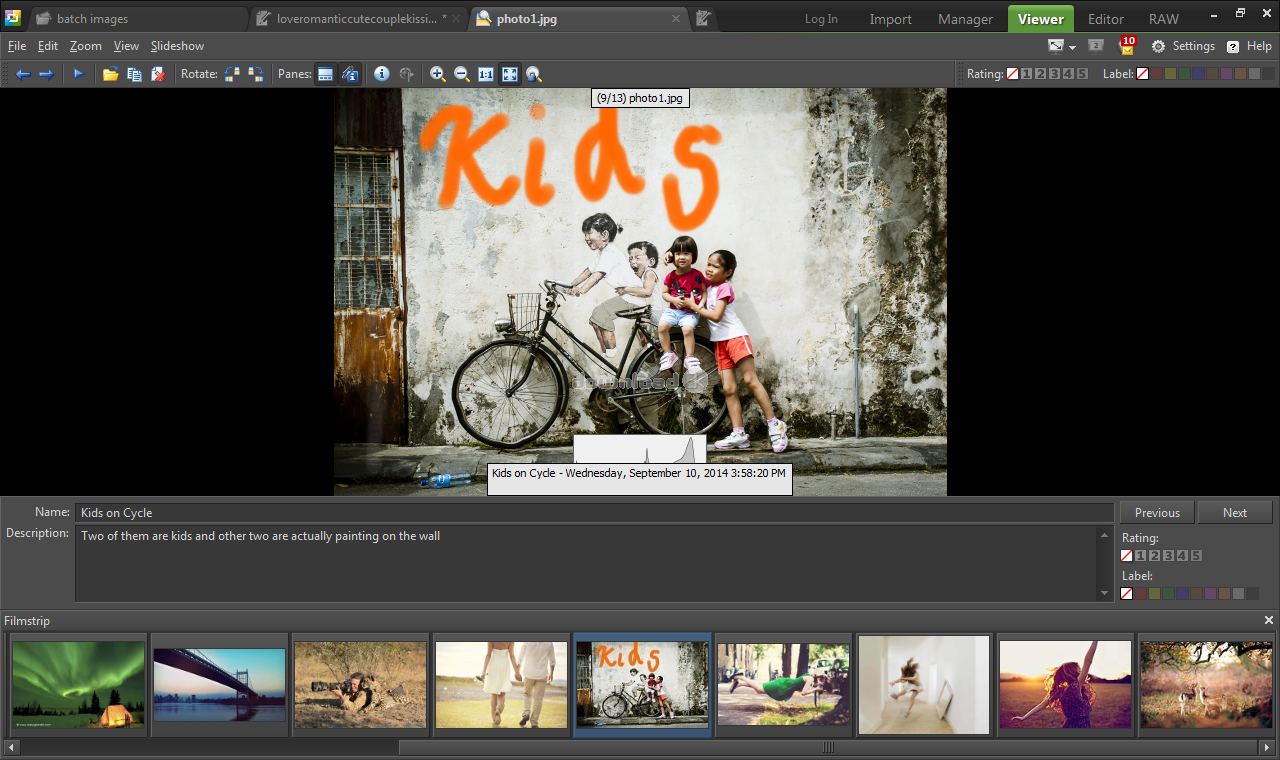Rotate image using the first Rotate icon
The height and width of the screenshot is (760, 1280).
pyautogui.click(x=232, y=74)
